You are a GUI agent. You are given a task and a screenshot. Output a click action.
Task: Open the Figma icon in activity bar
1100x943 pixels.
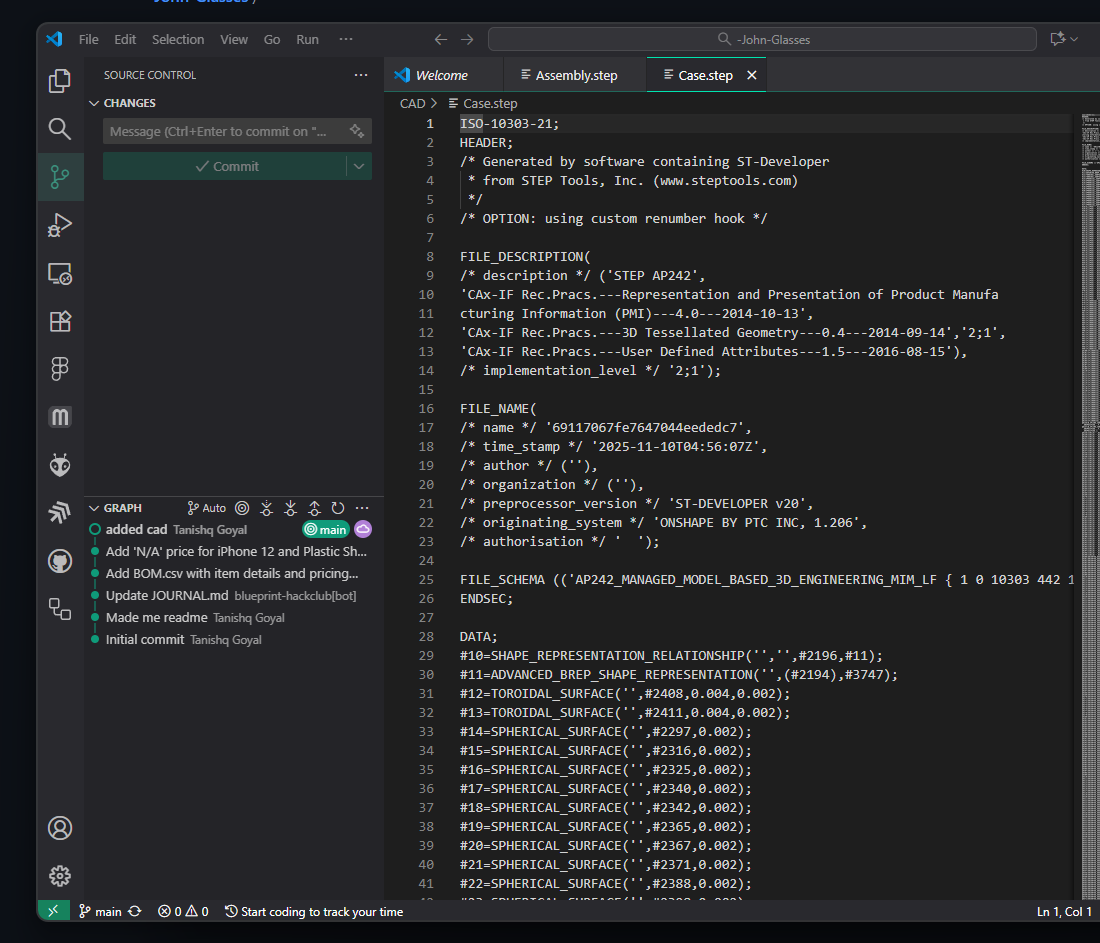click(x=60, y=369)
